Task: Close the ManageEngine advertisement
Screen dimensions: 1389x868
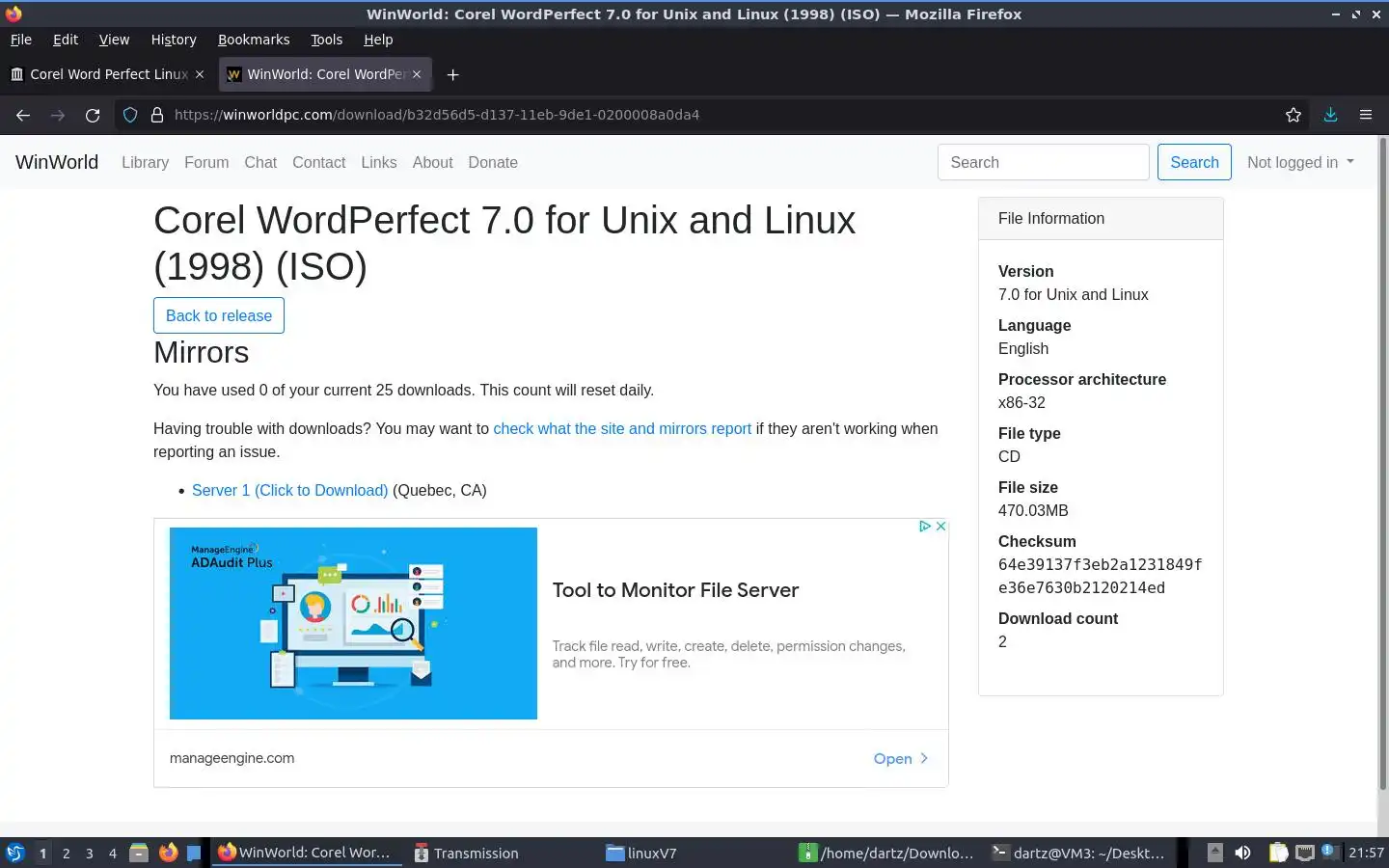Action: (x=940, y=527)
